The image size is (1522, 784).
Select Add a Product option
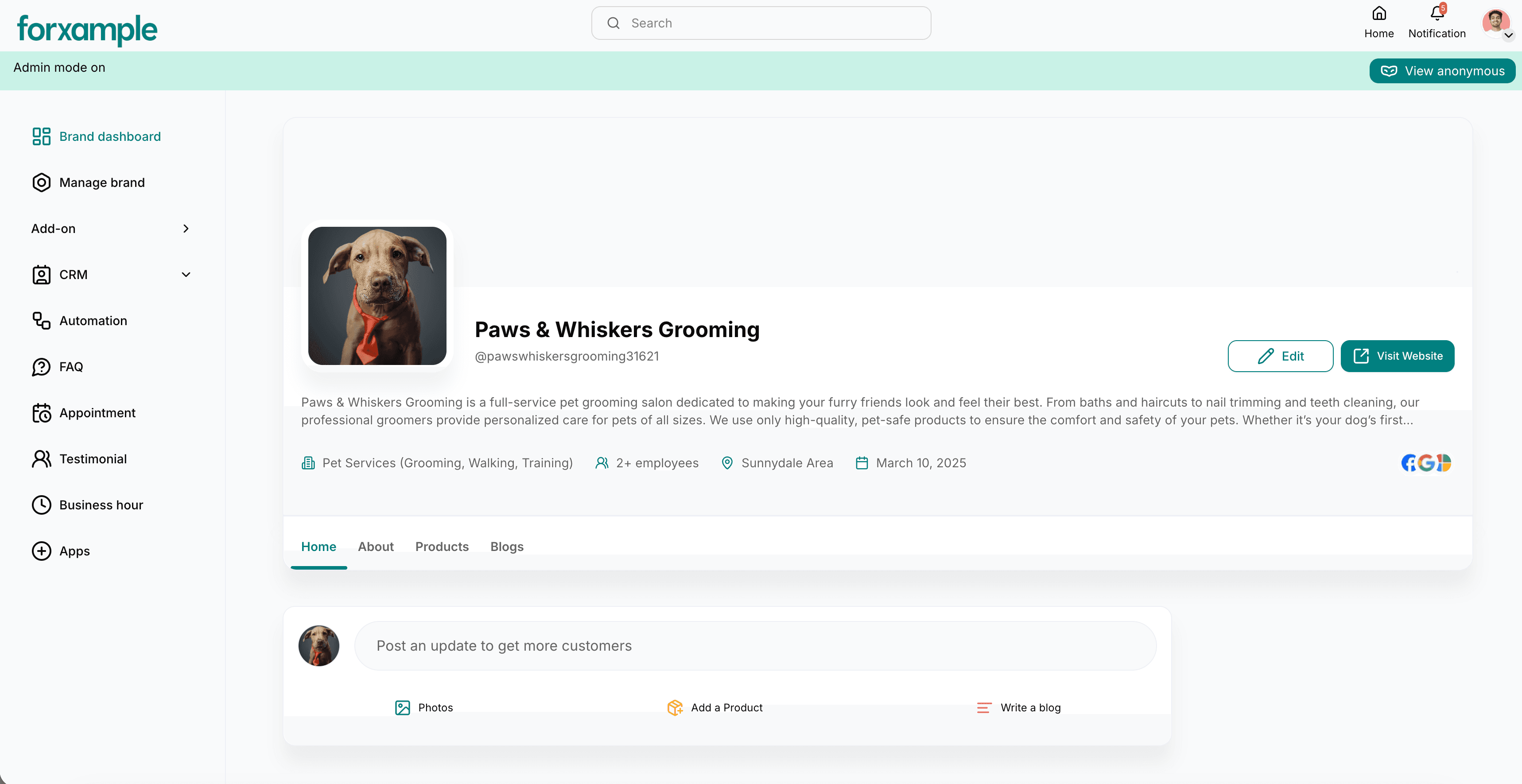point(715,707)
